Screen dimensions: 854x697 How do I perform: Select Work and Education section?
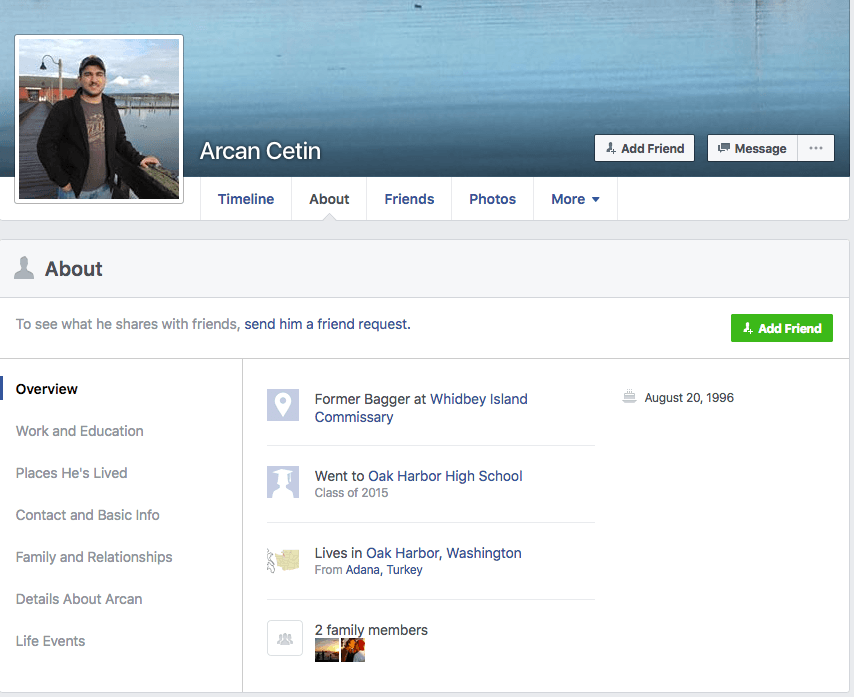tap(80, 431)
